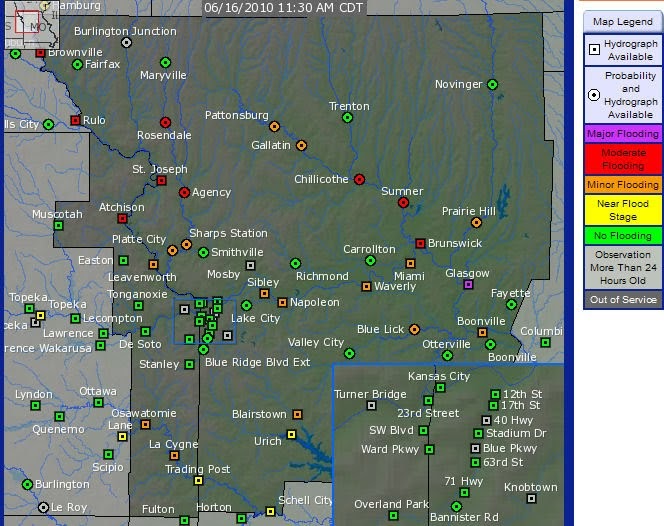Screen dimensions: 664x526
Task: Select the Brownville red gauge marker
Action: [40, 53]
